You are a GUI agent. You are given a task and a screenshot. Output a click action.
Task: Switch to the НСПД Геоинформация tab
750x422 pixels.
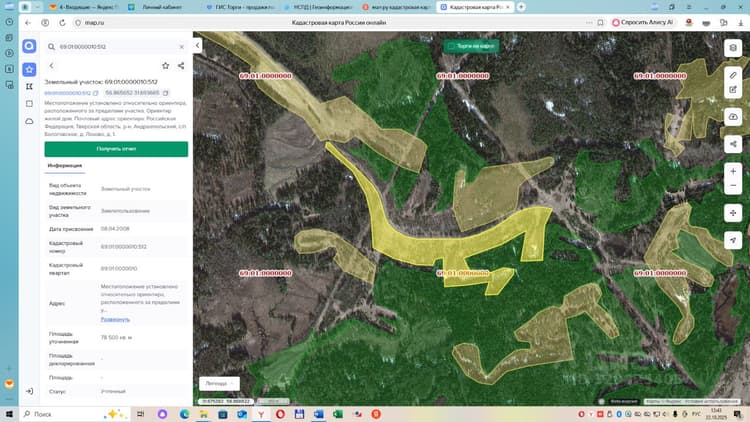coord(318,7)
